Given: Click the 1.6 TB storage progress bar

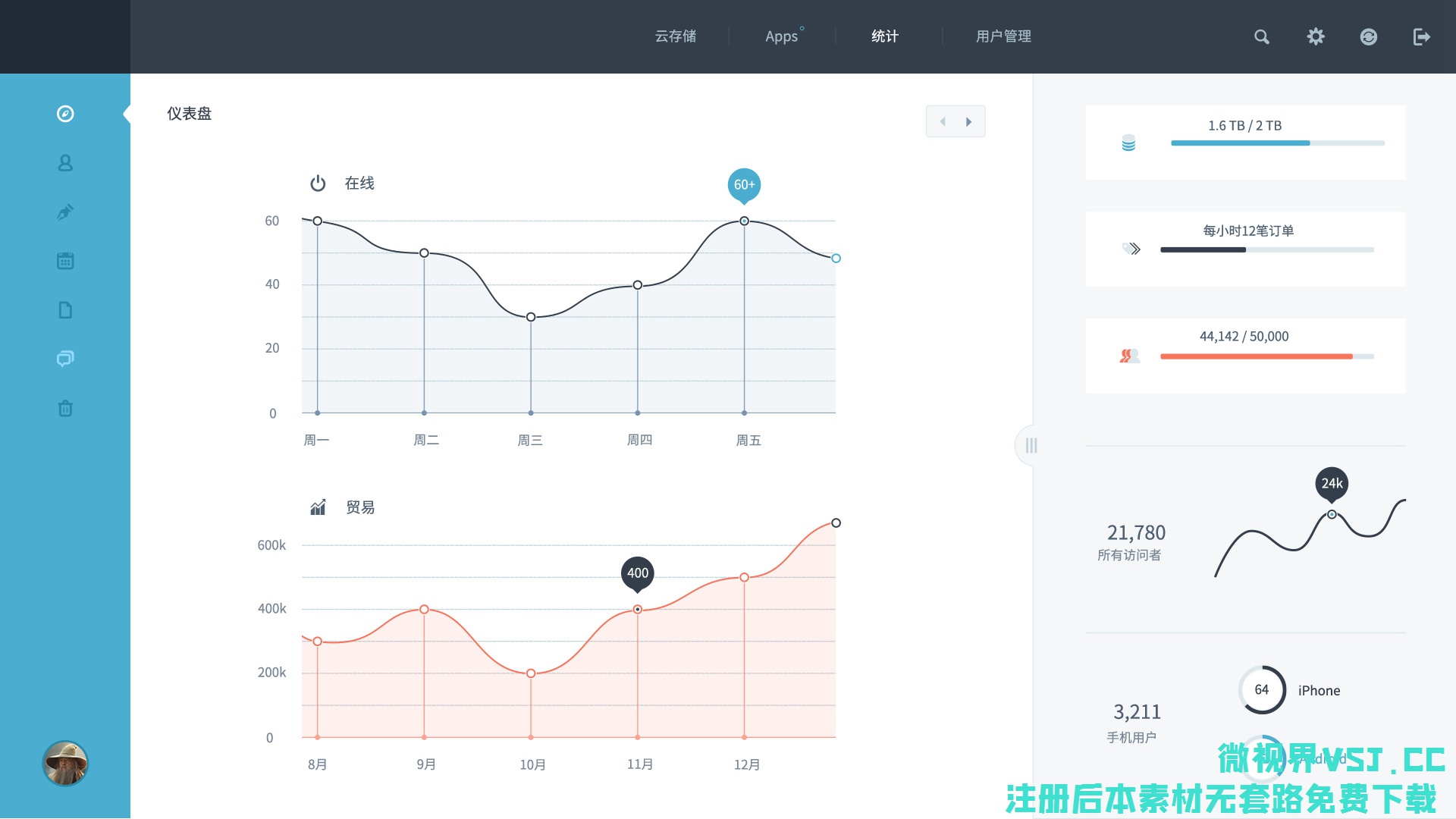Looking at the screenshot, I should (x=1277, y=143).
